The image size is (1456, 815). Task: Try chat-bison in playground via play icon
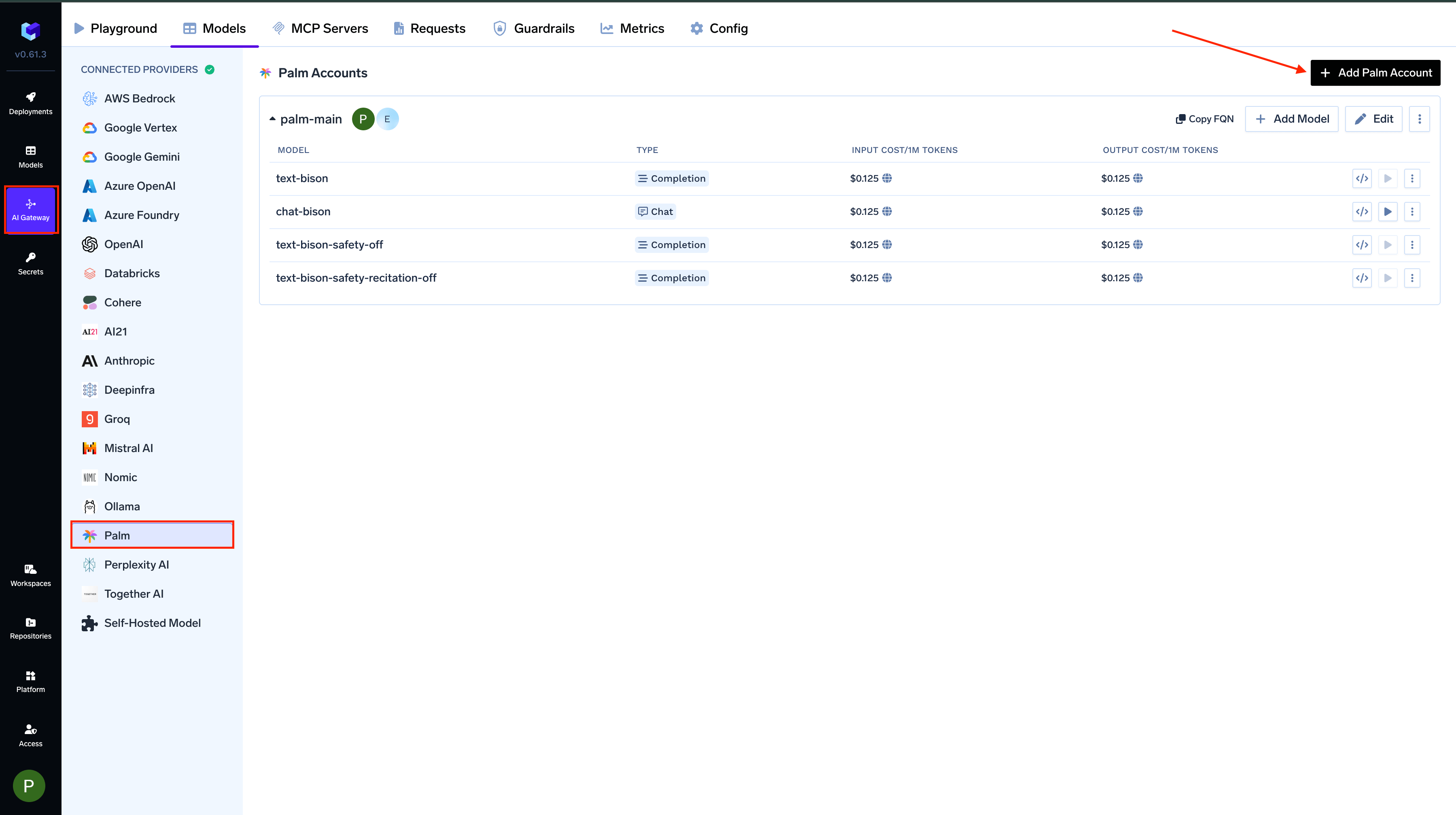[1388, 212]
